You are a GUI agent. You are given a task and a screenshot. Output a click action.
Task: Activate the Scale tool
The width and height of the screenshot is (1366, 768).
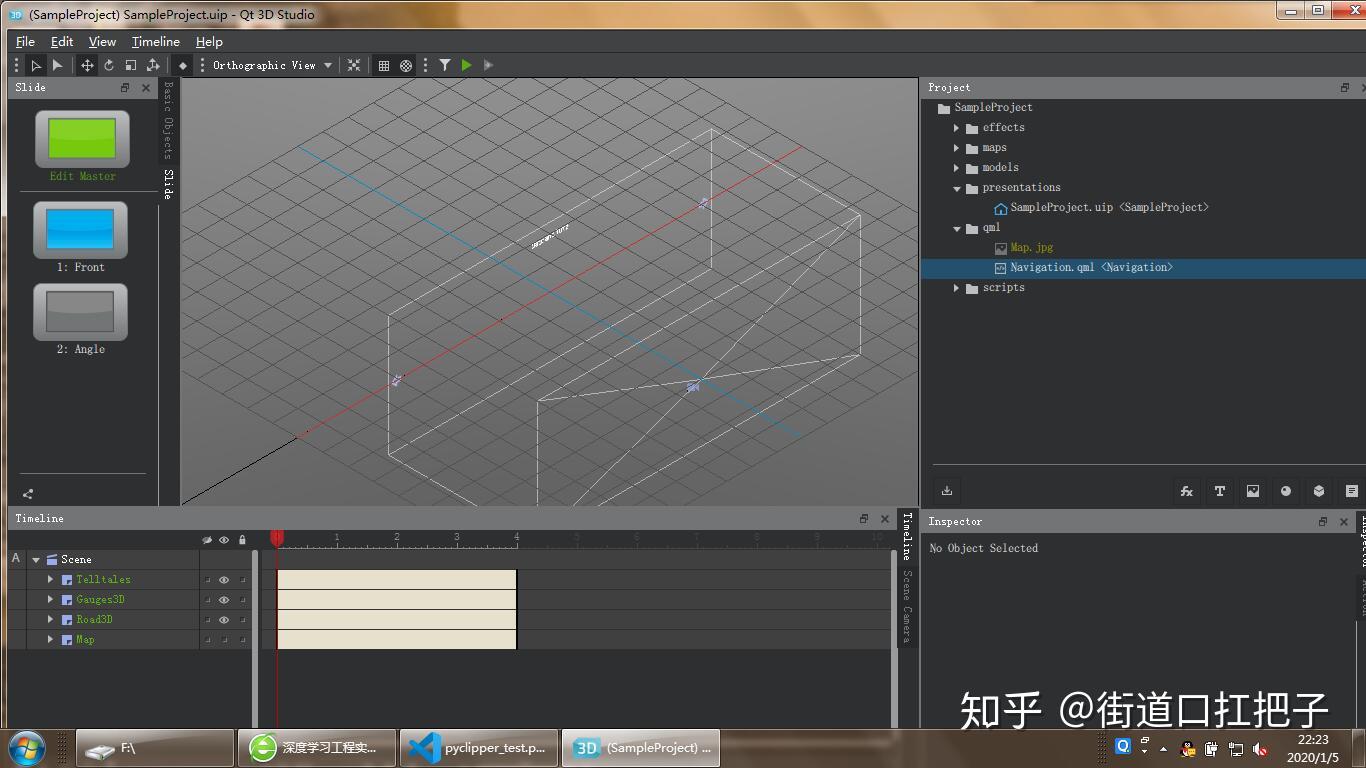[130, 65]
